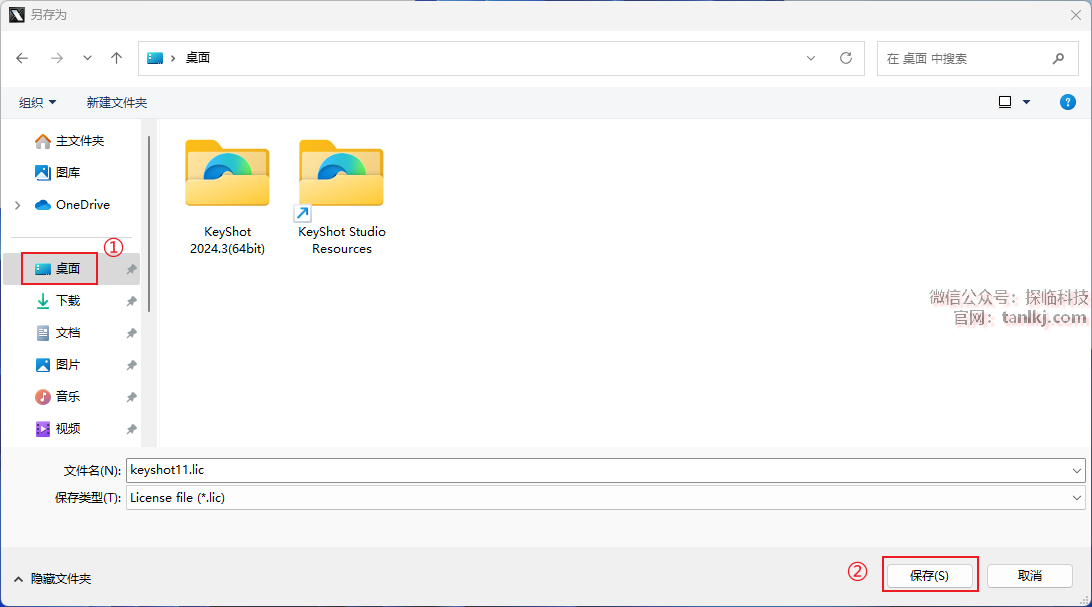Open the view options dropdown arrow
1092x607 pixels.
pyautogui.click(x=1026, y=102)
